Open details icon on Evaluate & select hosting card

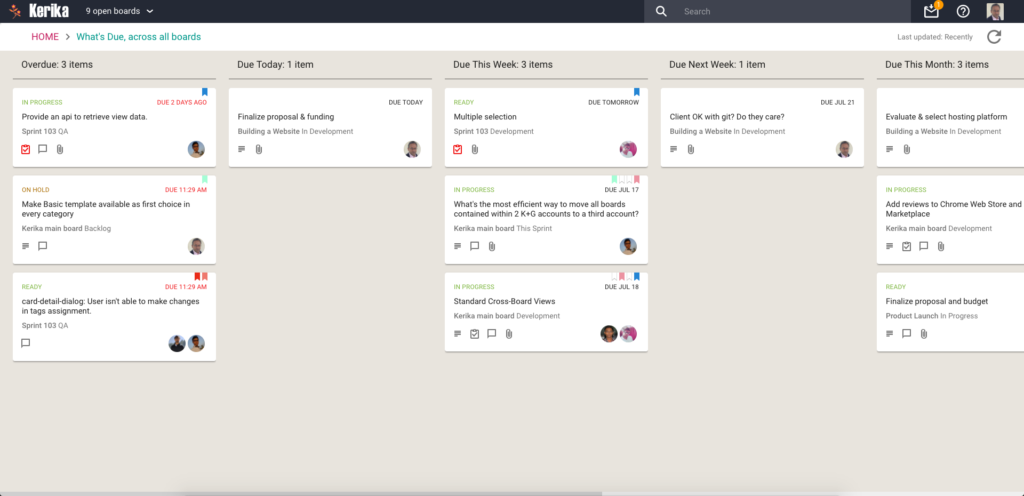pos(889,149)
